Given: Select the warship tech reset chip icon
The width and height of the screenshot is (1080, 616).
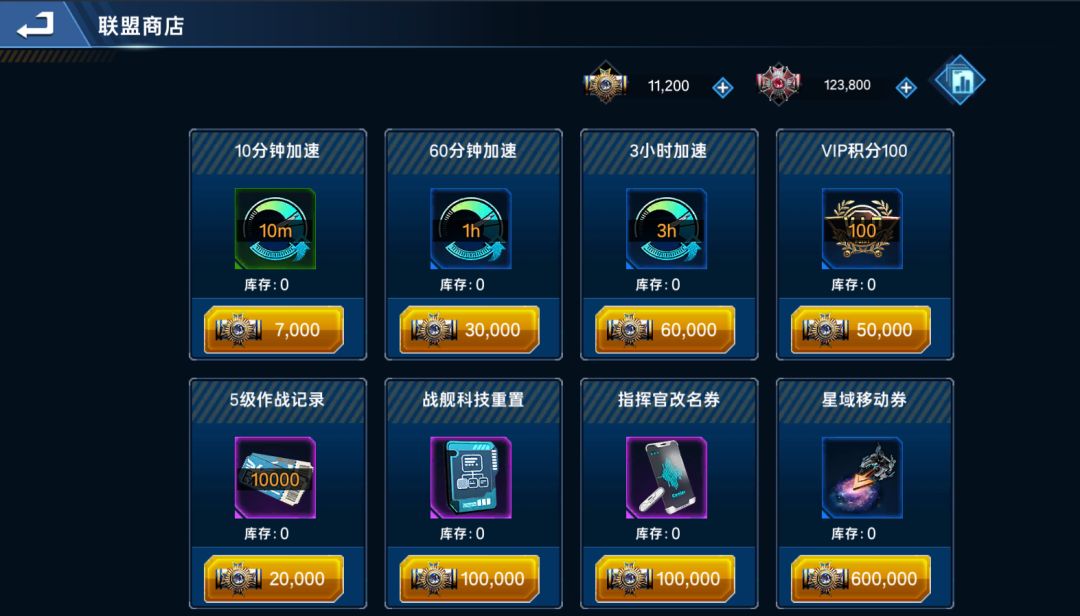Looking at the screenshot, I should click(x=470, y=478).
